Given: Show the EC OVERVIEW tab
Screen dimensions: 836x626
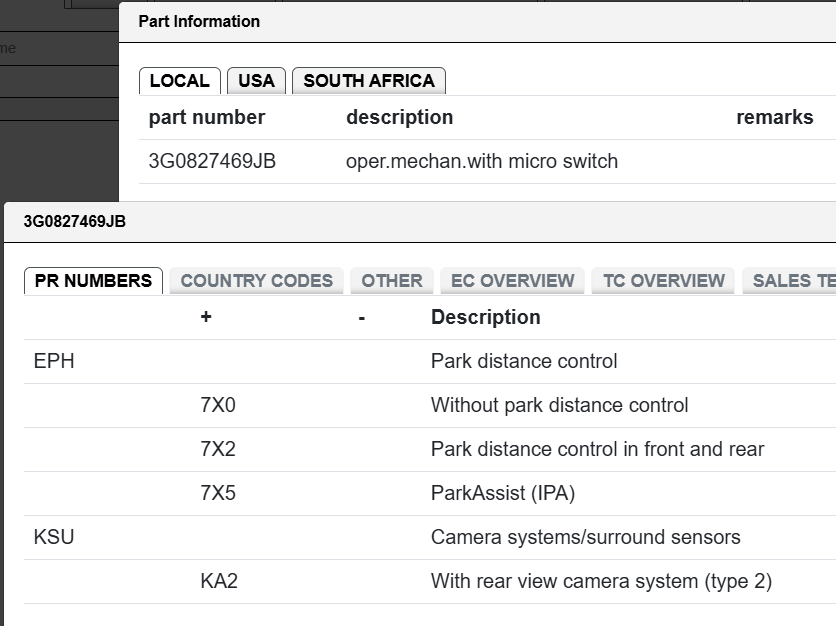Looking at the screenshot, I should tap(512, 281).
